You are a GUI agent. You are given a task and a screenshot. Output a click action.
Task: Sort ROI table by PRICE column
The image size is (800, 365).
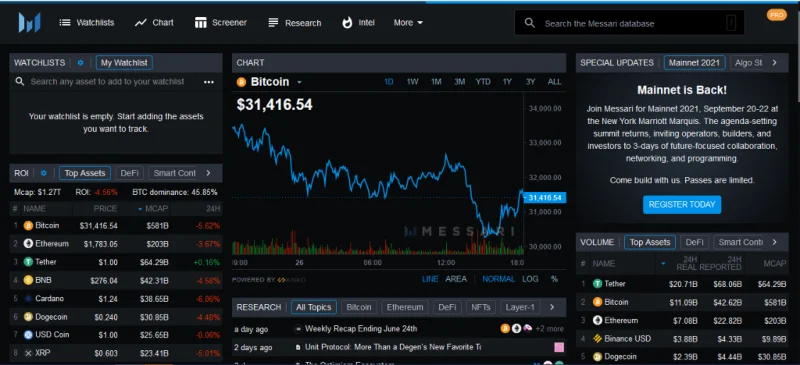pos(105,208)
